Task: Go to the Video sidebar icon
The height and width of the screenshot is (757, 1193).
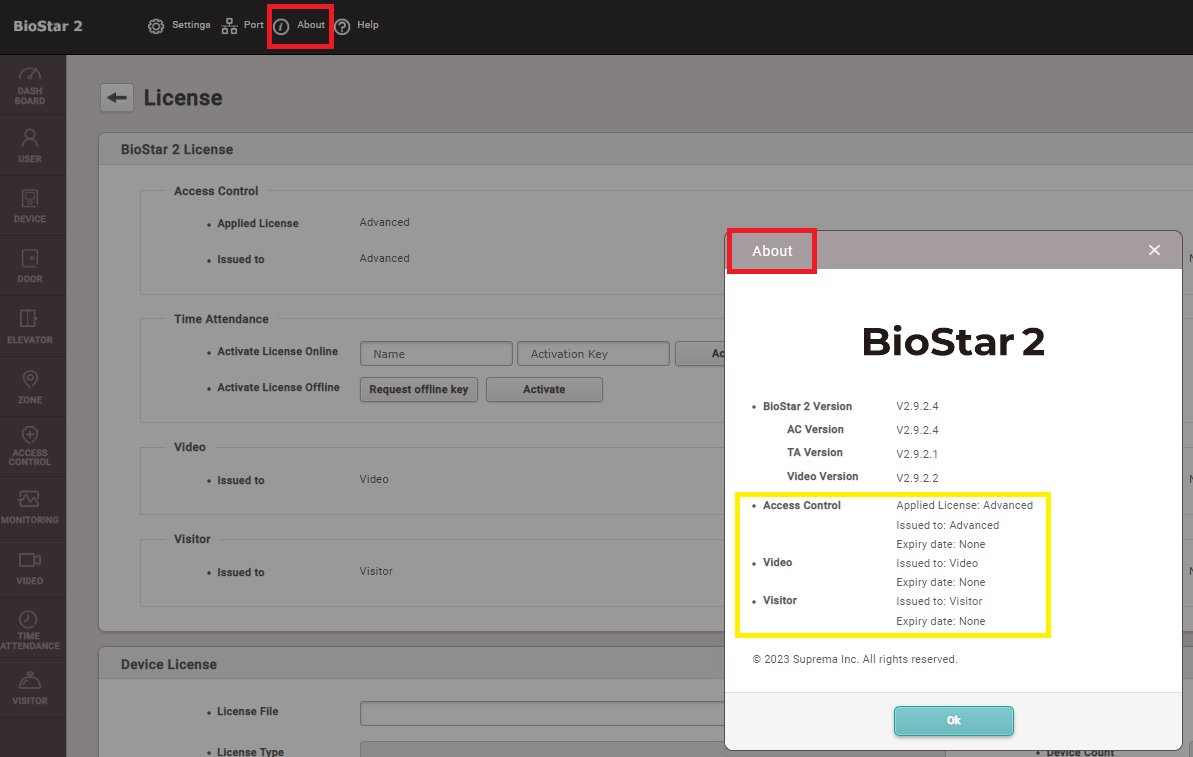Action: 30,567
